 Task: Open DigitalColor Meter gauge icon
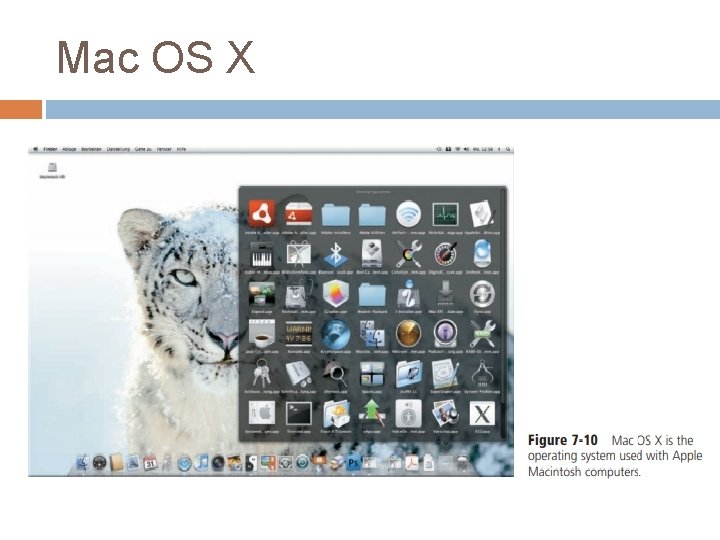(x=445, y=254)
